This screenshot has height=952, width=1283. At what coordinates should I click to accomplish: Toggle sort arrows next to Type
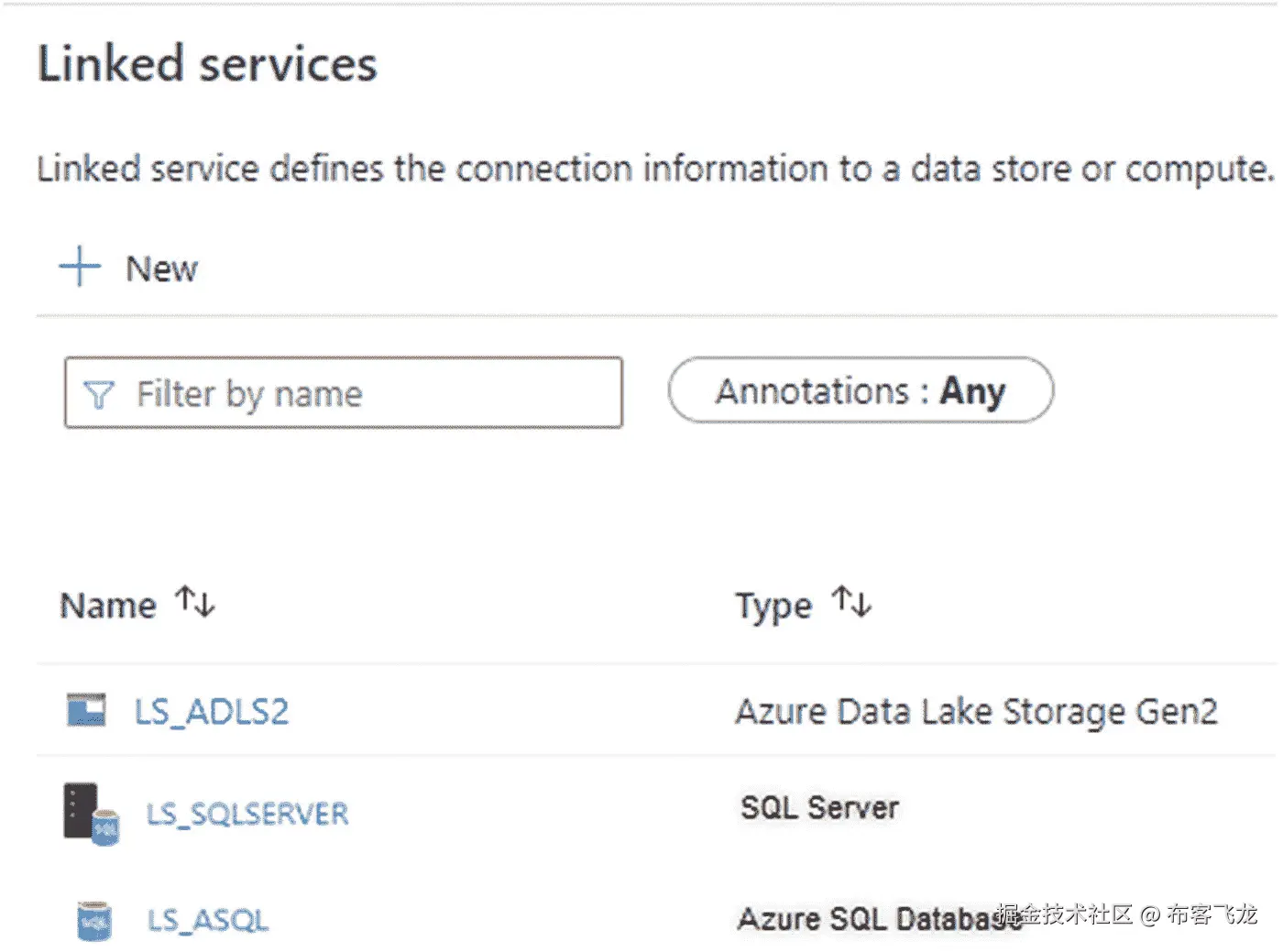tap(851, 602)
